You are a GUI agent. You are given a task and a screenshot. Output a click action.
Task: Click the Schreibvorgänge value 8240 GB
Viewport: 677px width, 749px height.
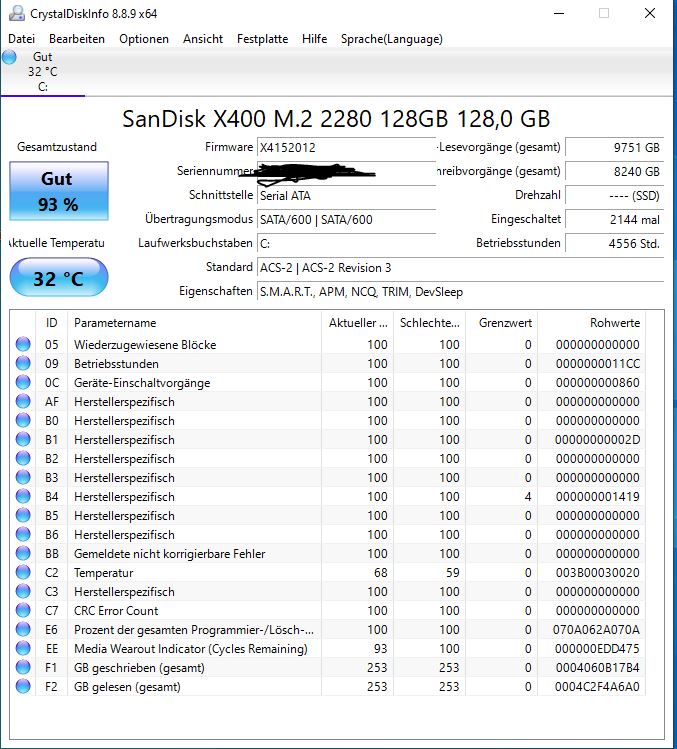tap(614, 171)
